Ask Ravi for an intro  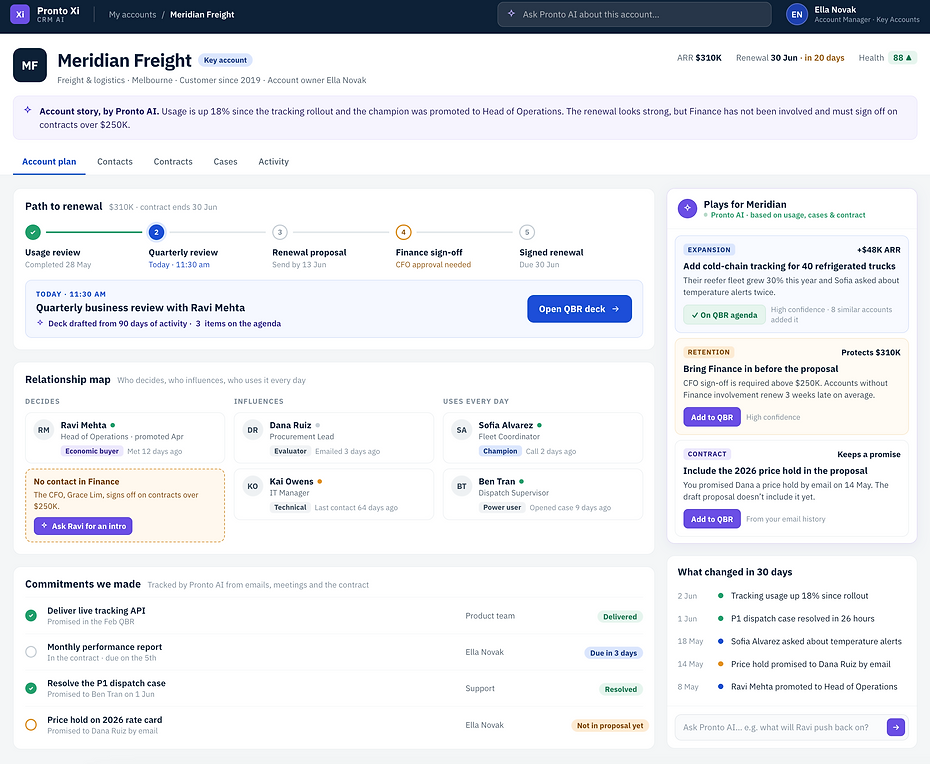tap(83, 526)
